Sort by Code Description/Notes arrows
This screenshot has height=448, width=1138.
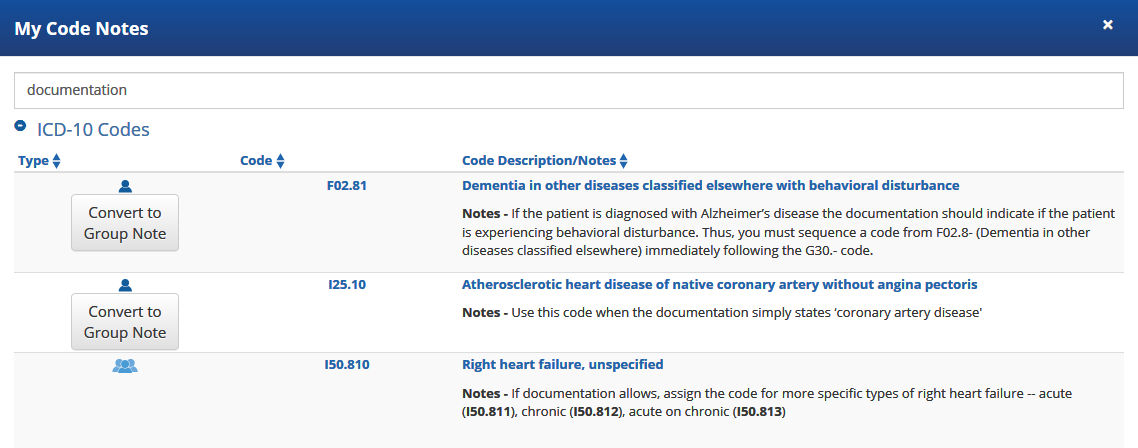pos(624,161)
